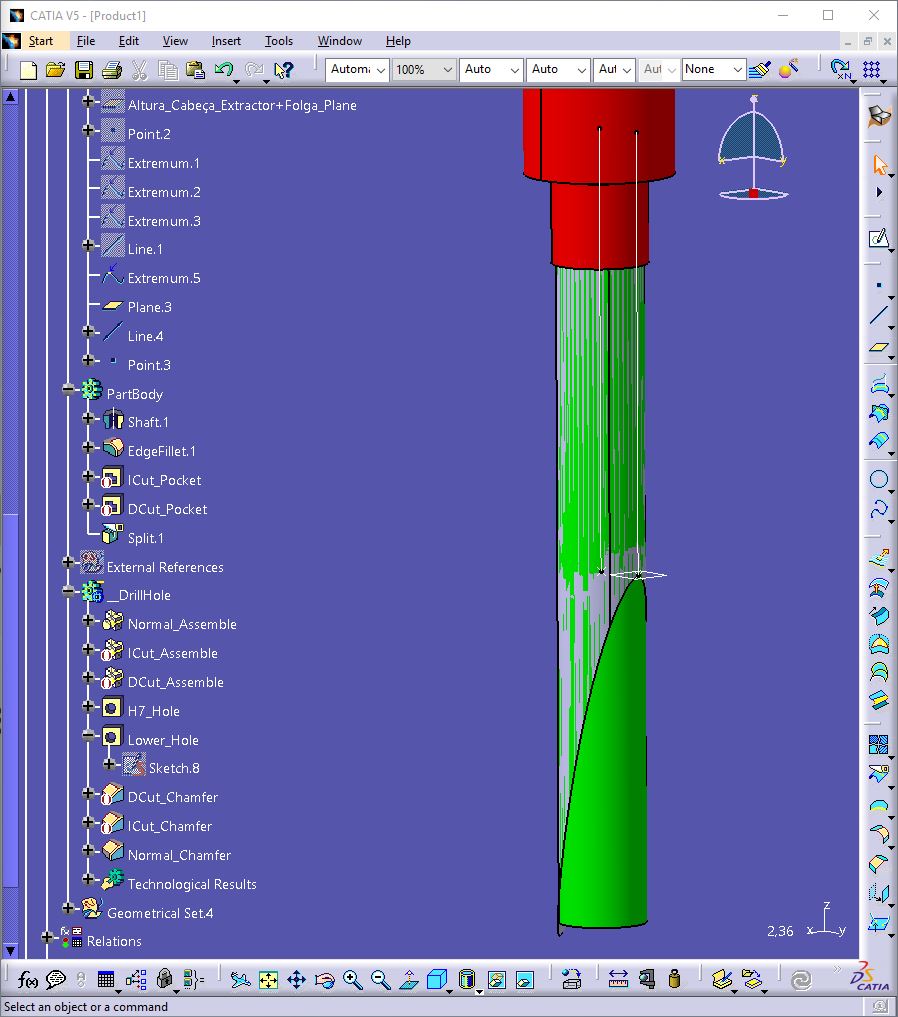Click the design table icon in the bottom toolbar
Screen dimensions: 898x1017
(106, 979)
